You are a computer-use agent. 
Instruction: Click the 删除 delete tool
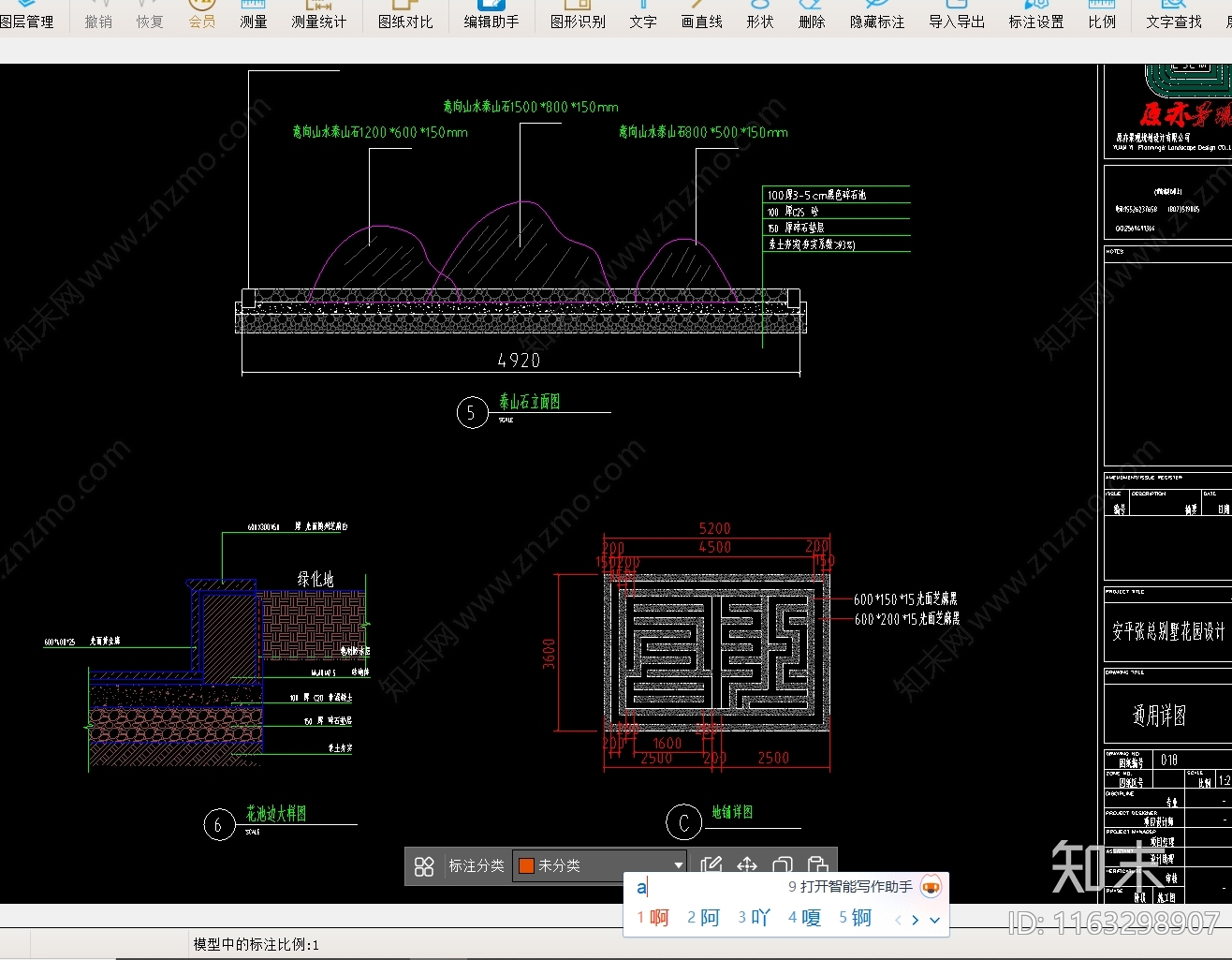[x=812, y=16]
